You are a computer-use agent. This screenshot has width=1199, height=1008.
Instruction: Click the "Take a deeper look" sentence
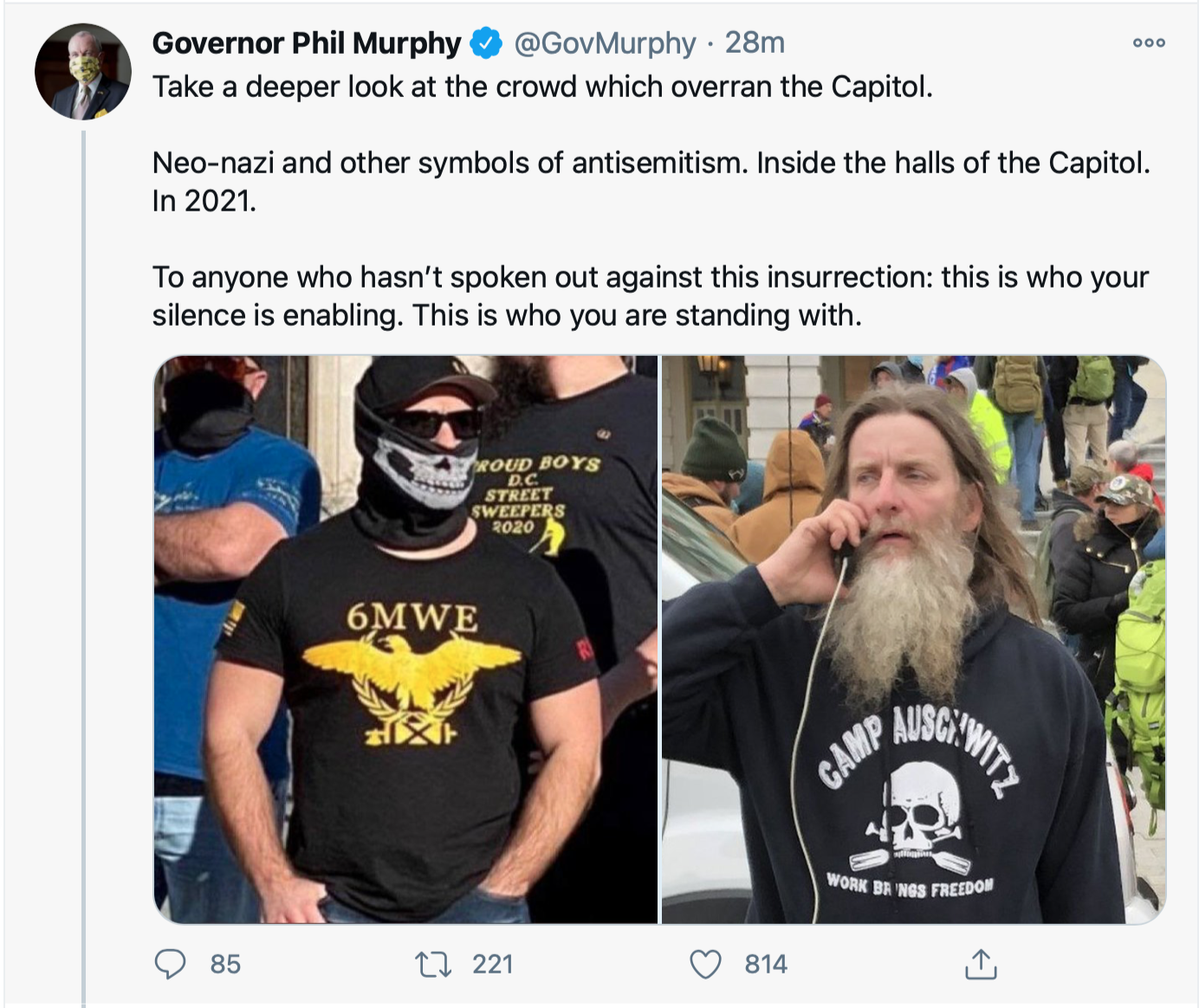(x=542, y=87)
